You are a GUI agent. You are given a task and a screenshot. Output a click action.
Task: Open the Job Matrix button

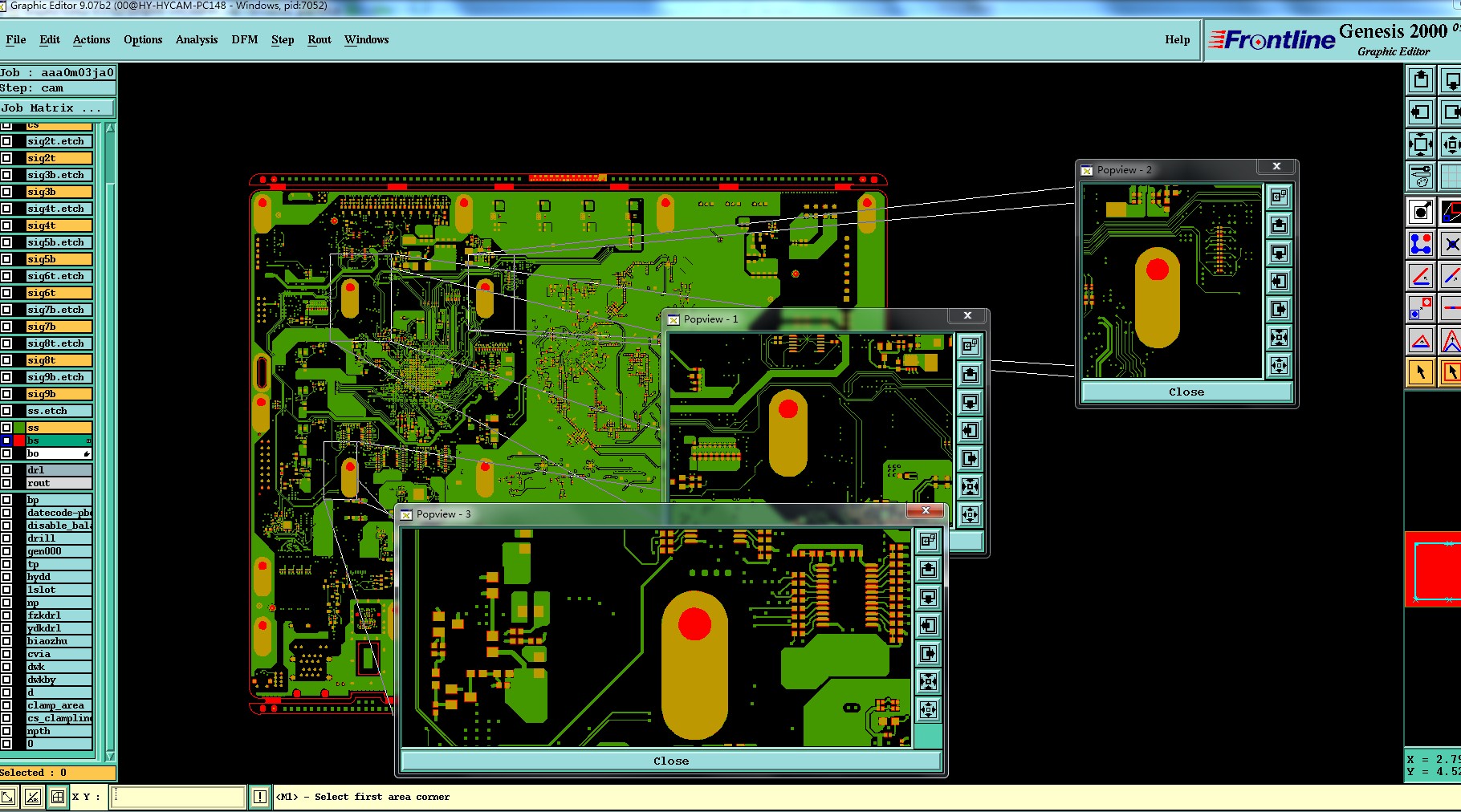coord(58,108)
